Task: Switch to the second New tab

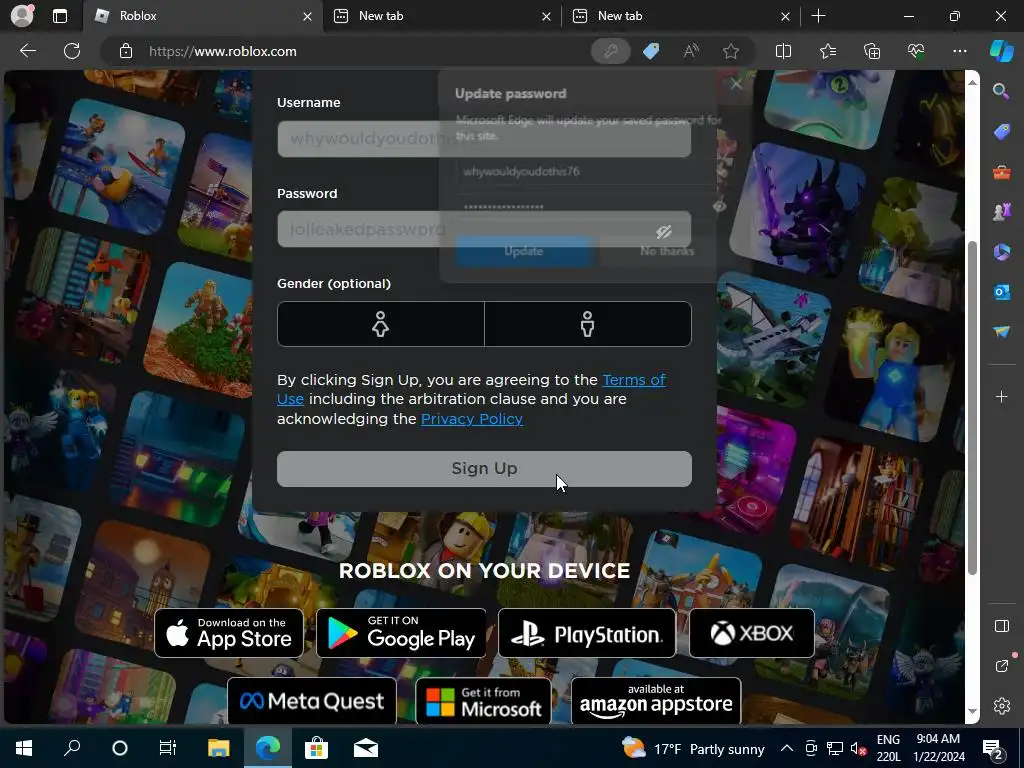Action: point(681,16)
